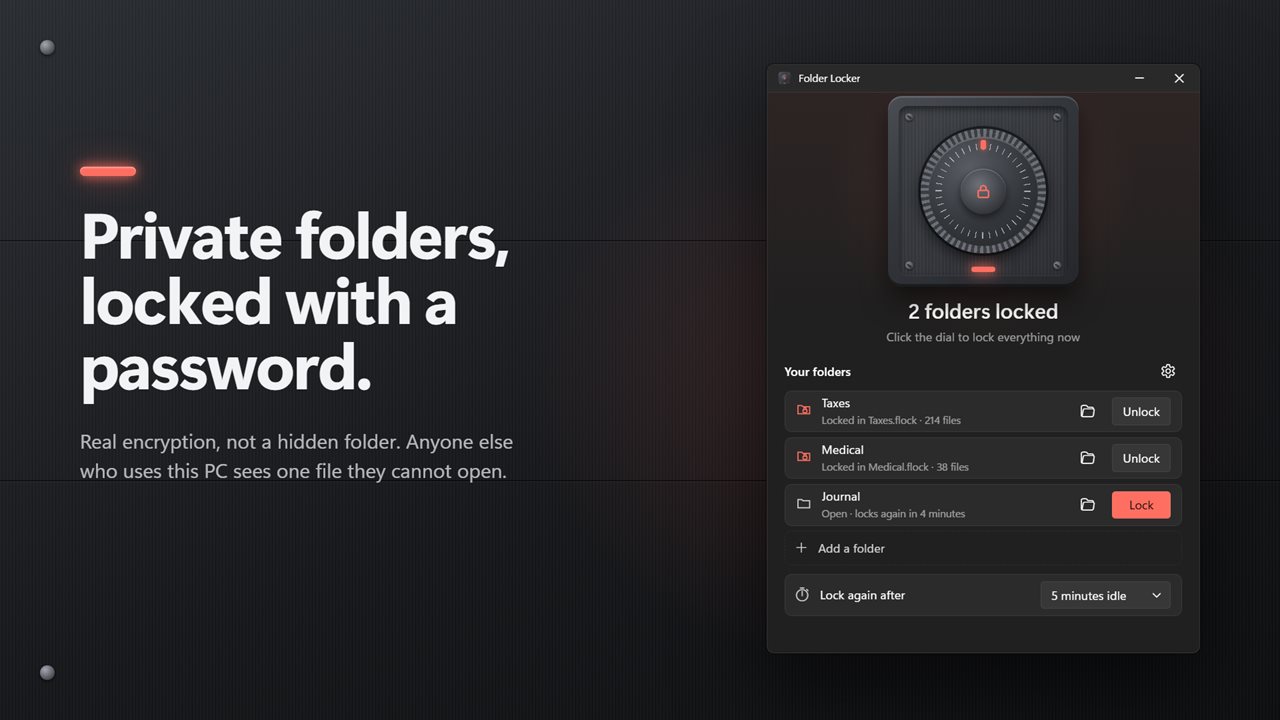Add a folder to the list
The width and height of the screenshot is (1280, 720).
coord(983,548)
